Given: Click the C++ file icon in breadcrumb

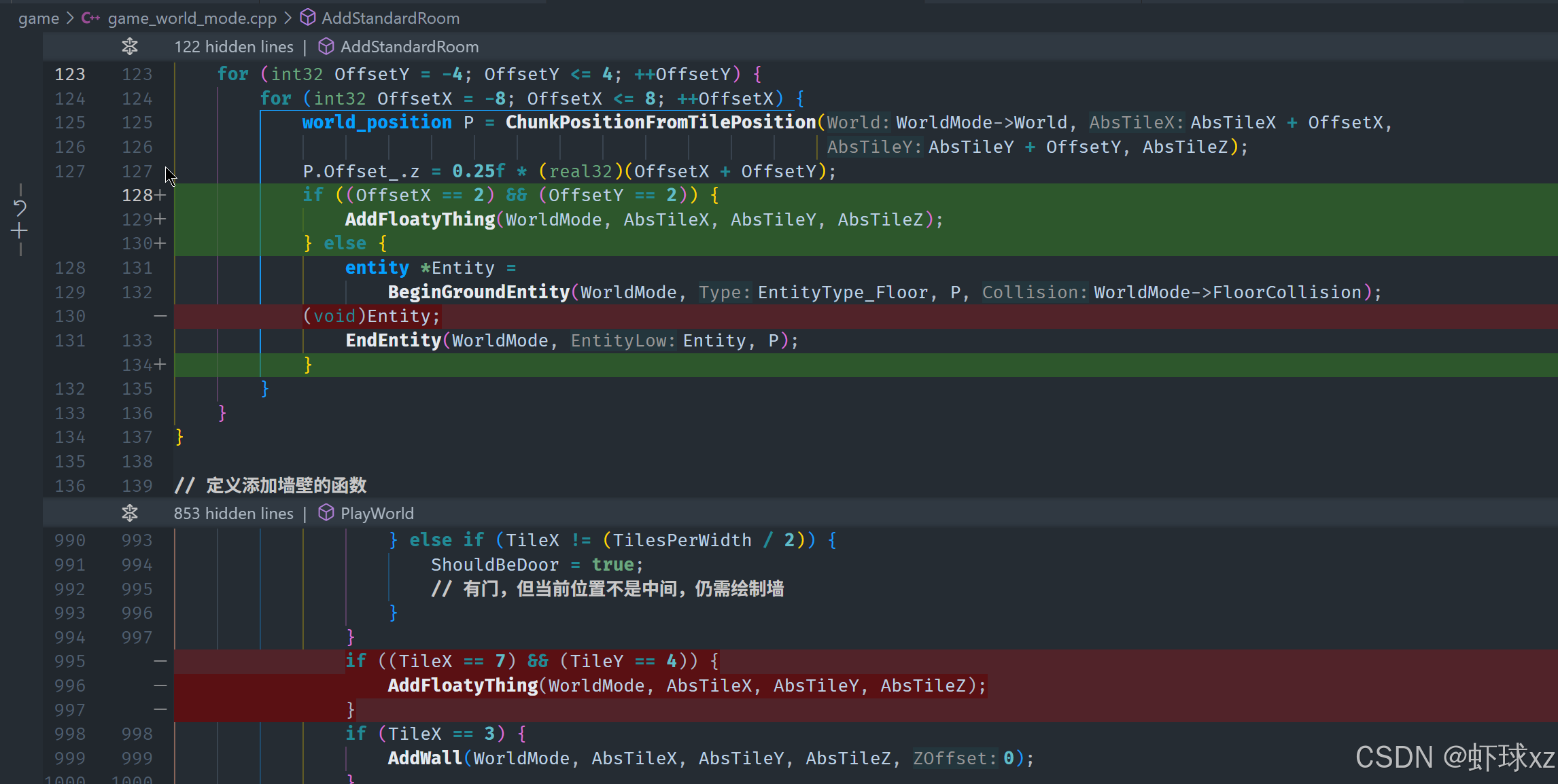Looking at the screenshot, I should tap(90, 18).
